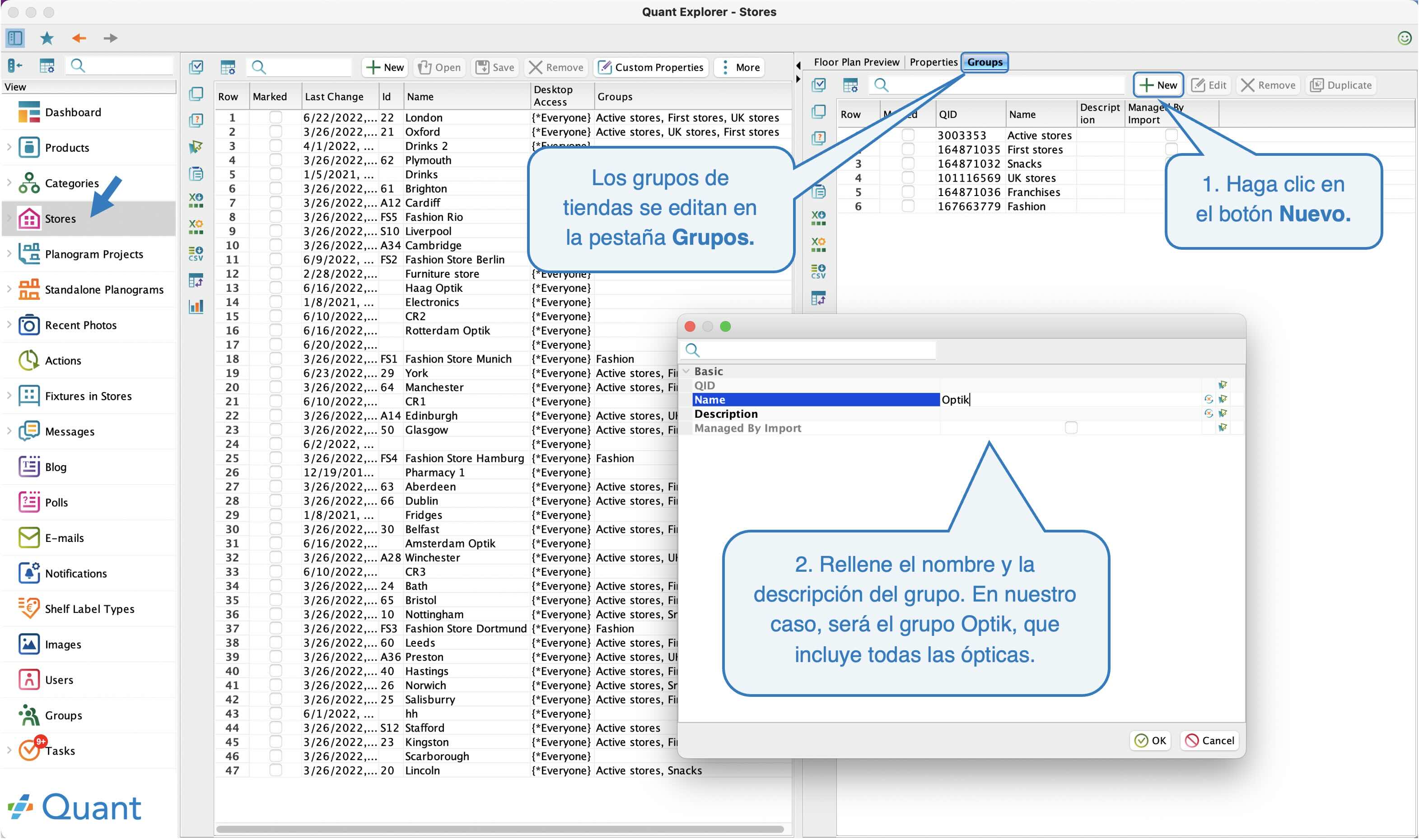
Task: Open Recent Photos camera icon
Action: coord(29,325)
